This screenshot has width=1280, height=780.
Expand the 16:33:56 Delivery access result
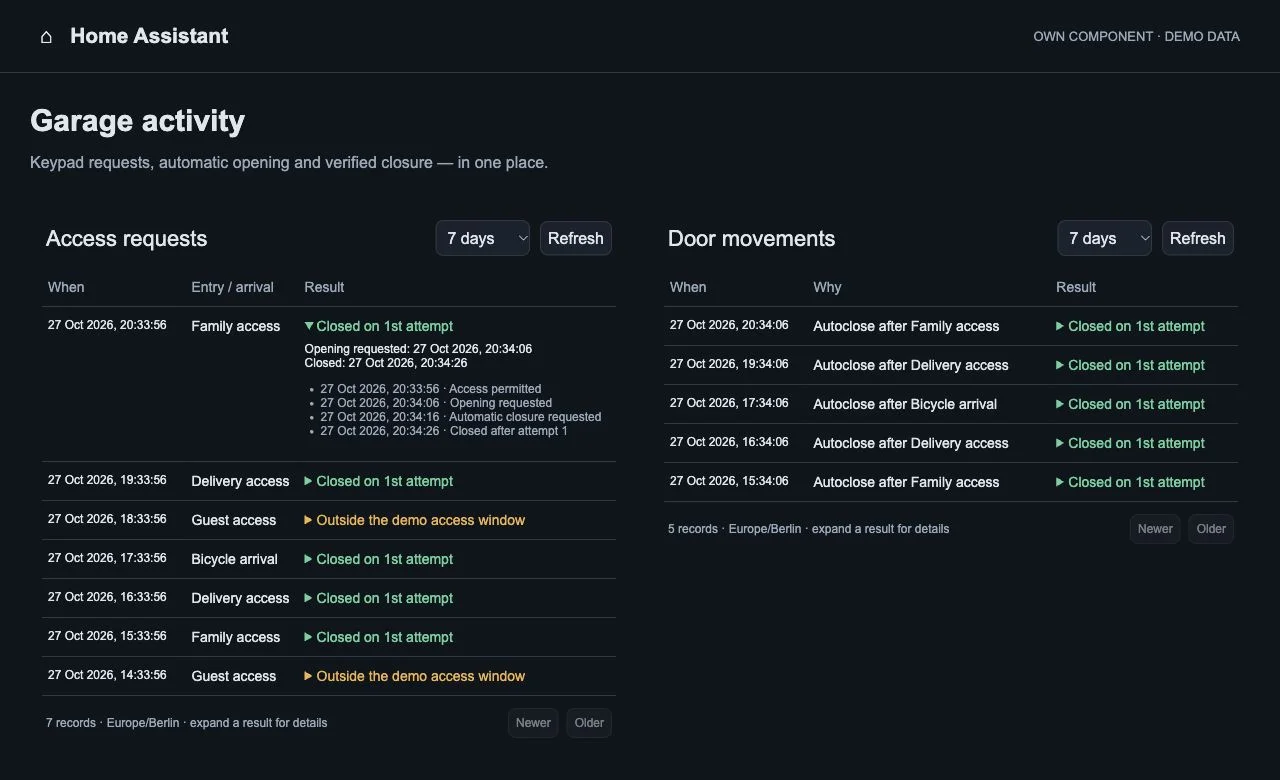pyautogui.click(x=379, y=598)
